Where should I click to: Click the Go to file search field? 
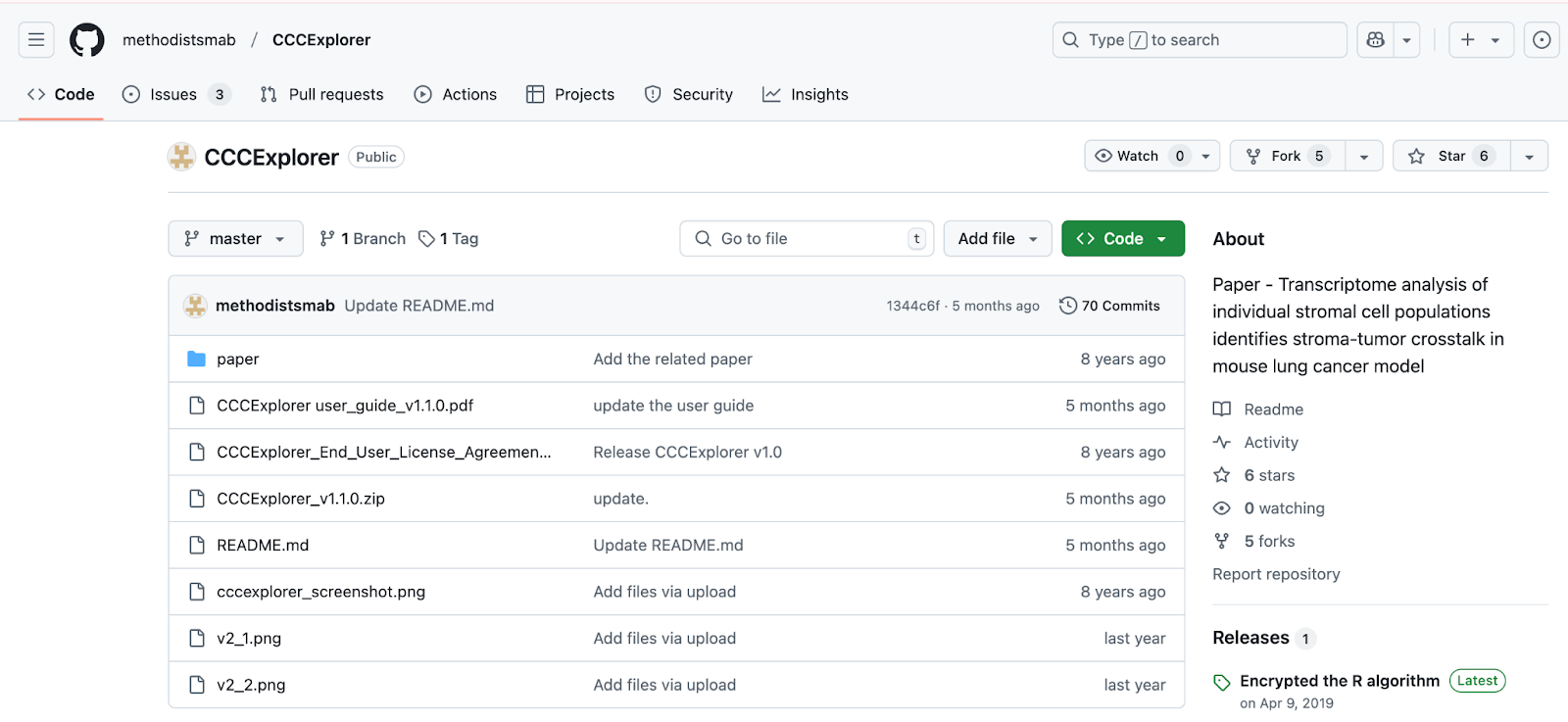[x=806, y=239]
